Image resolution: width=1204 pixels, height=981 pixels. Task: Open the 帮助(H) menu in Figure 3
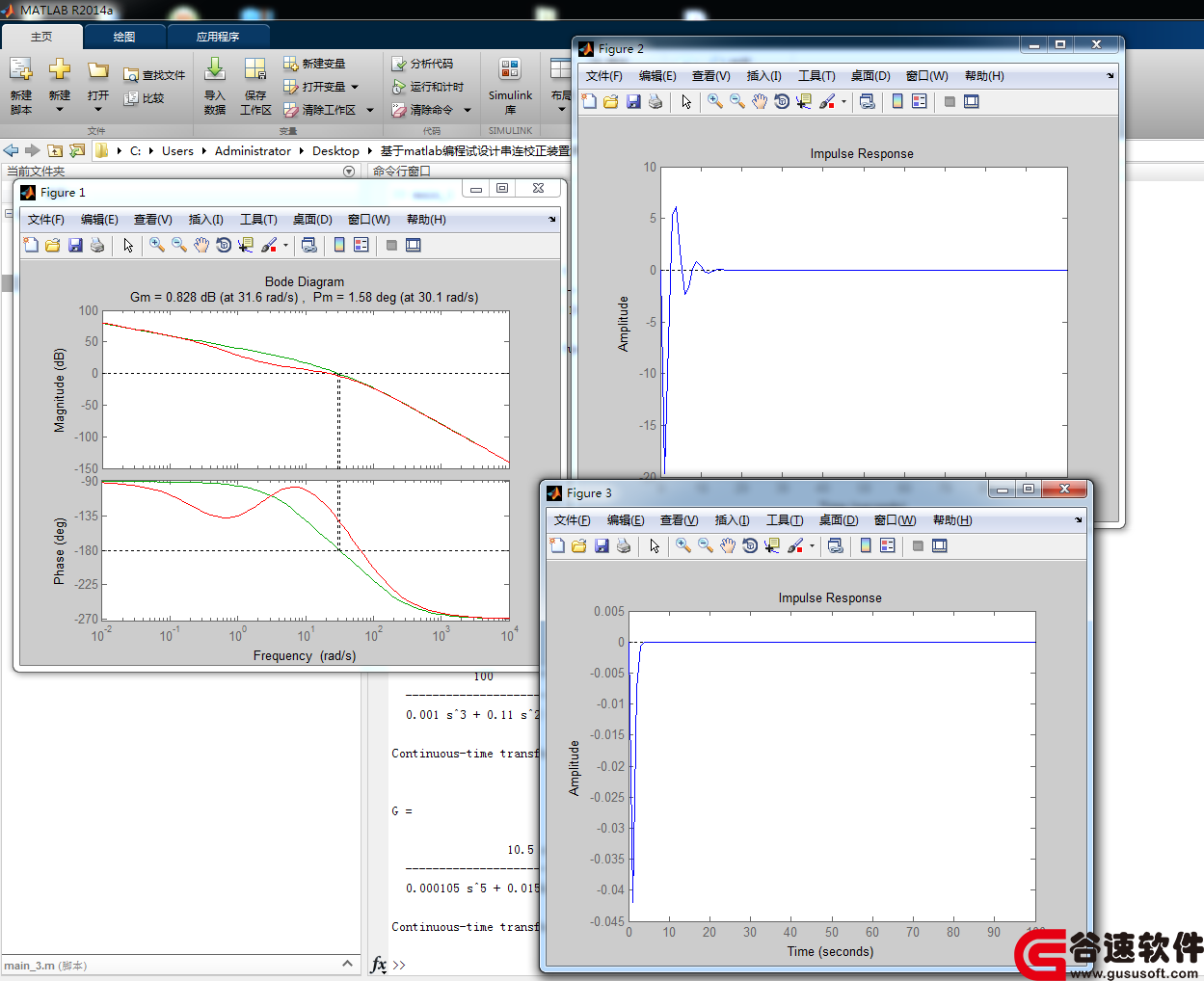click(952, 520)
